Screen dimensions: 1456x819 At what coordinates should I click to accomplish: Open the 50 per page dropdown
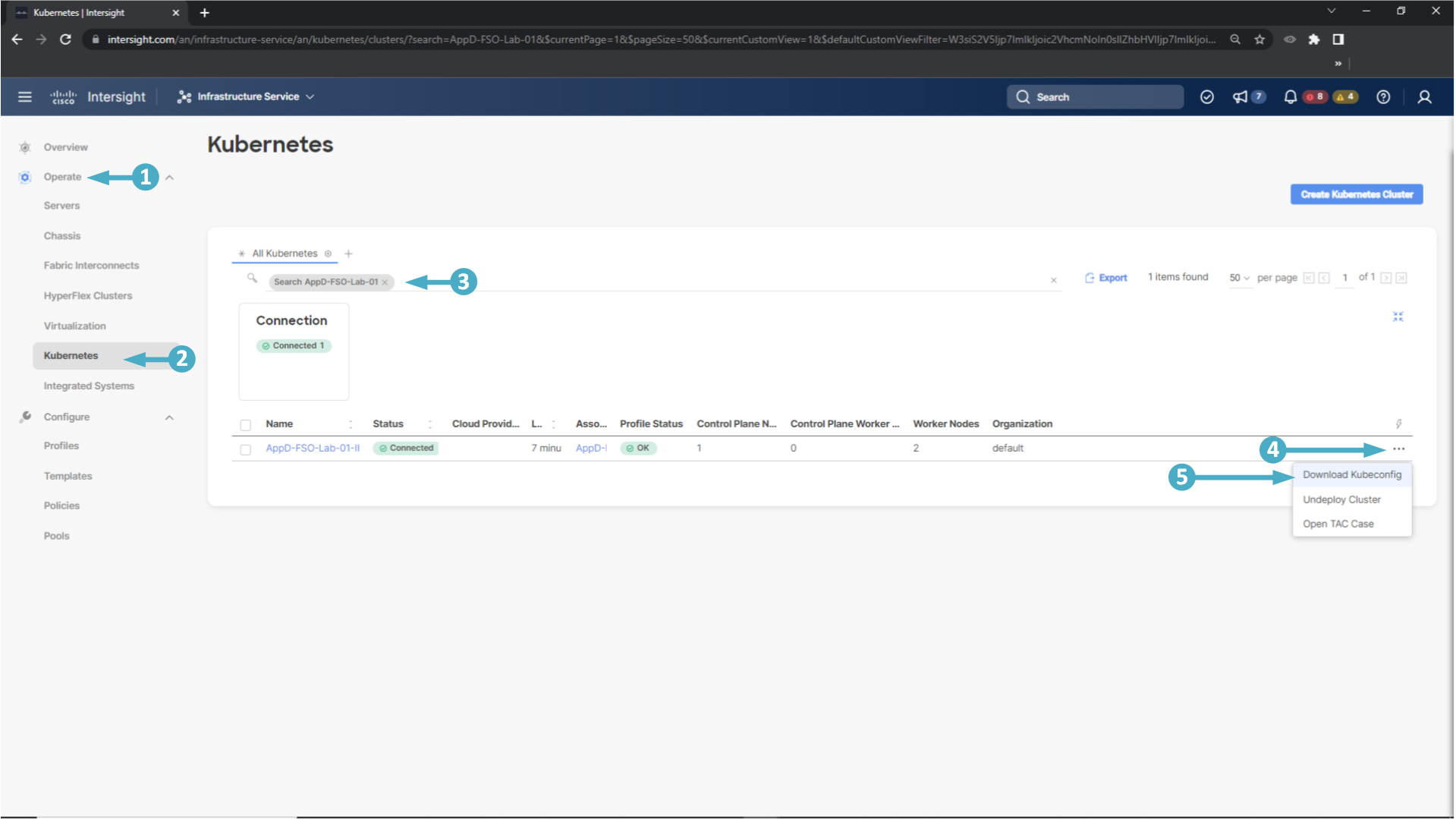1239,278
